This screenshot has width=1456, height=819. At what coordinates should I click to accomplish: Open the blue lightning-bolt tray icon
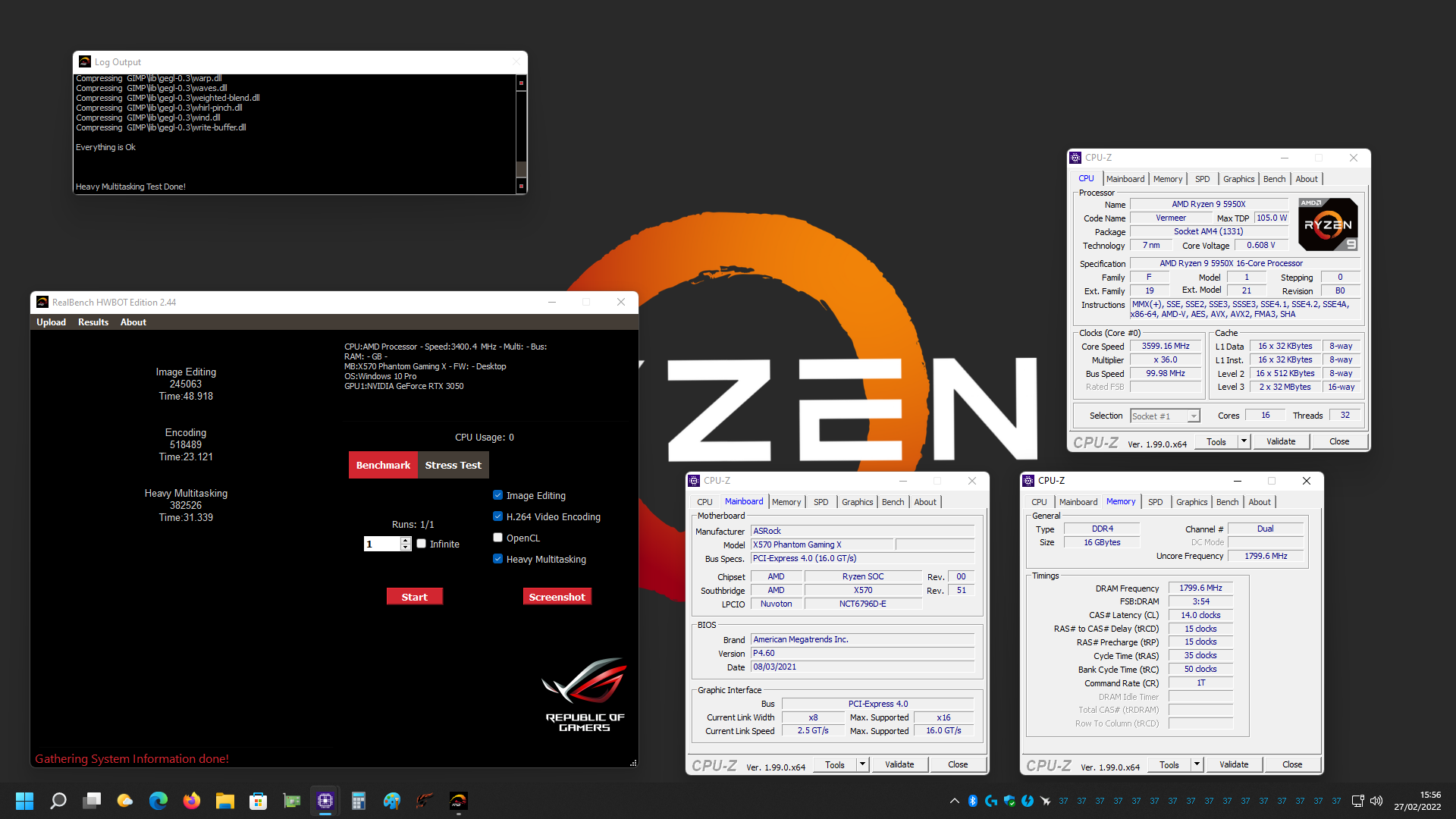pyautogui.click(x=1028, y=801)
